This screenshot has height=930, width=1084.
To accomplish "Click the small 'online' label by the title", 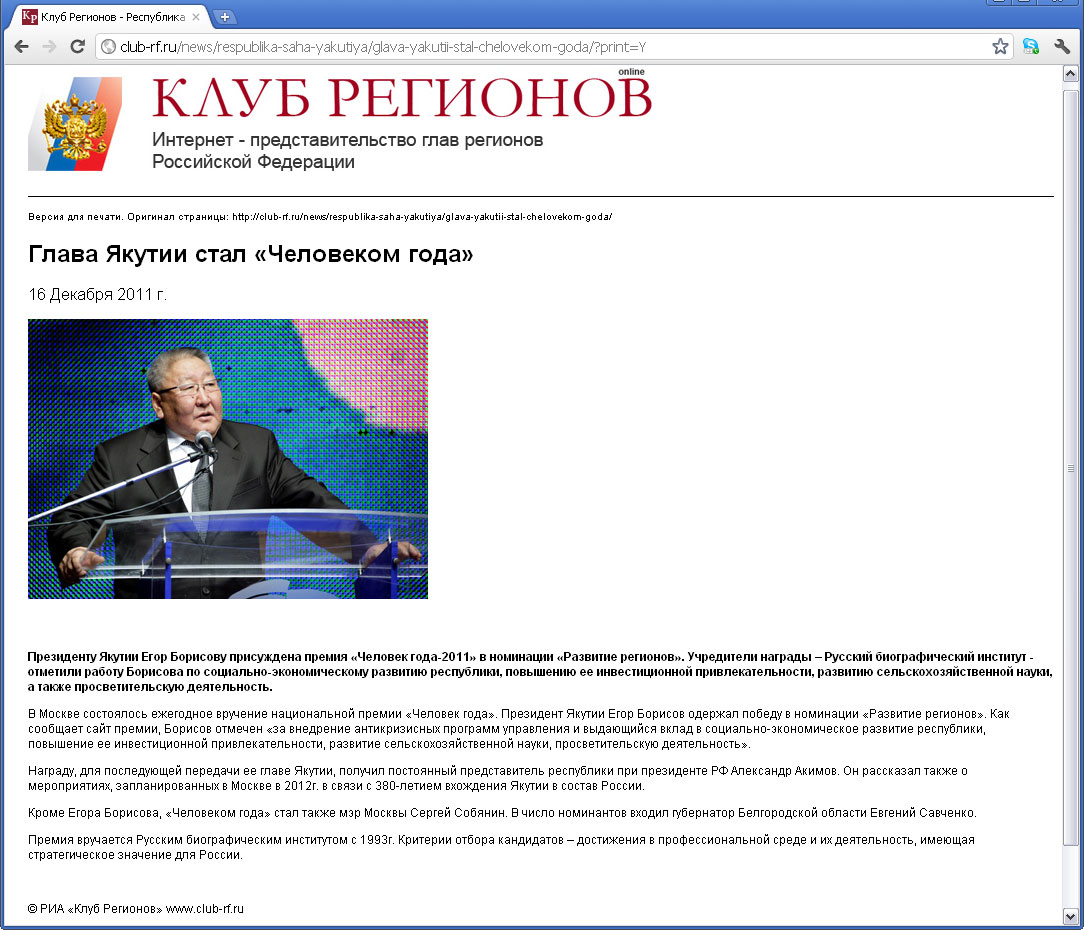I will [x=631, y=72].
